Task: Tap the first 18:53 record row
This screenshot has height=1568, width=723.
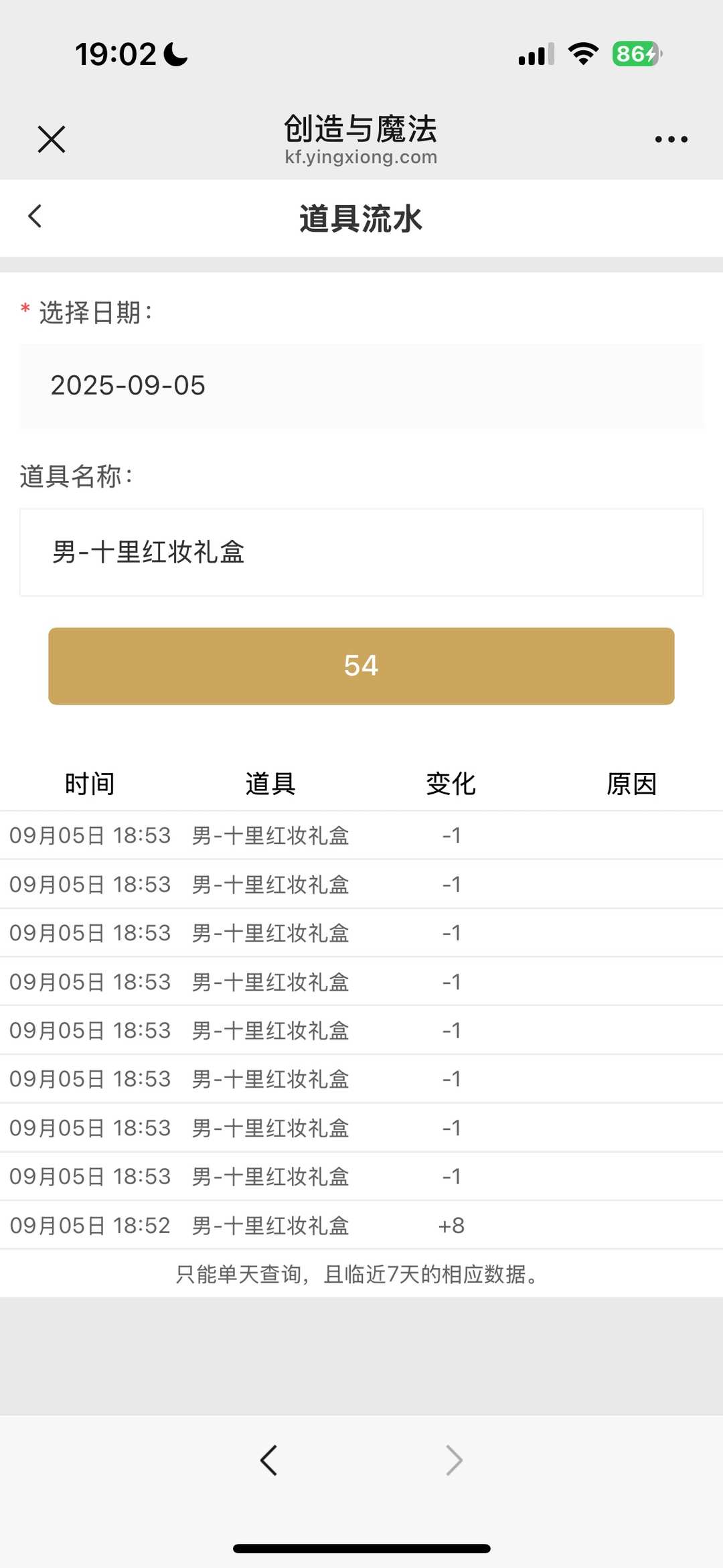Action: pyautogui.click(x=361, y=835)
